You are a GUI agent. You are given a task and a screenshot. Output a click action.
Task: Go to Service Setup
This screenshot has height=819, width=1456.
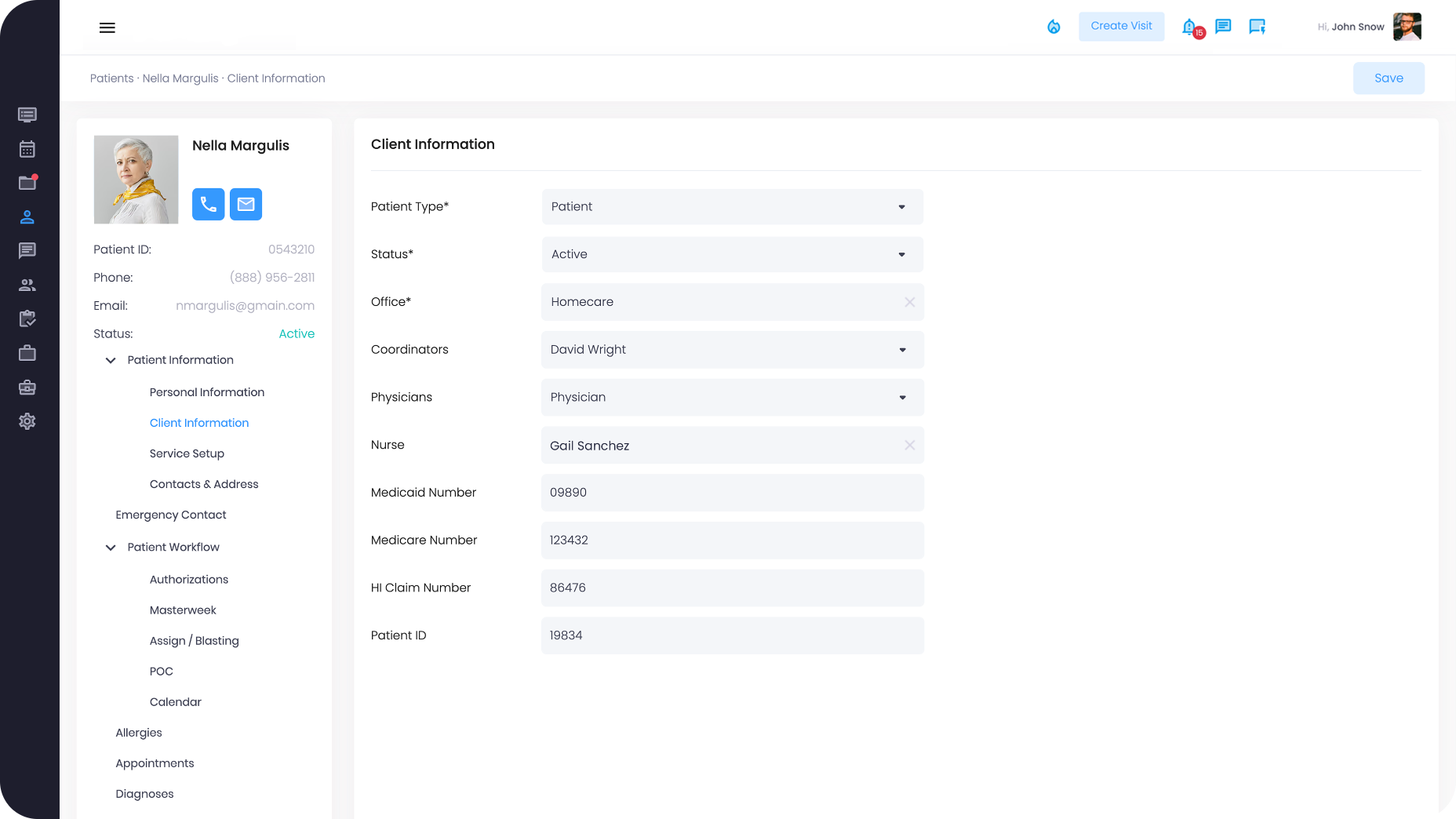[187, 453]
